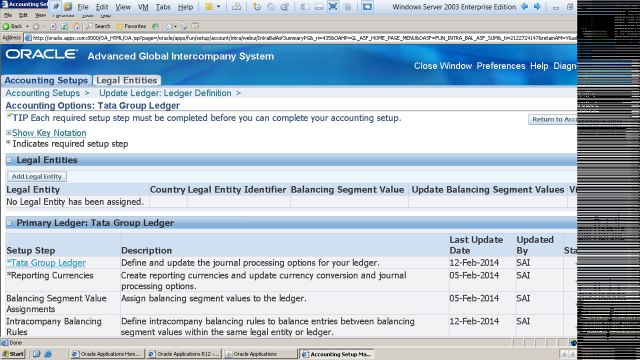Click show desktop quick launch icon
640x360 pixels.
click(36, 354)
